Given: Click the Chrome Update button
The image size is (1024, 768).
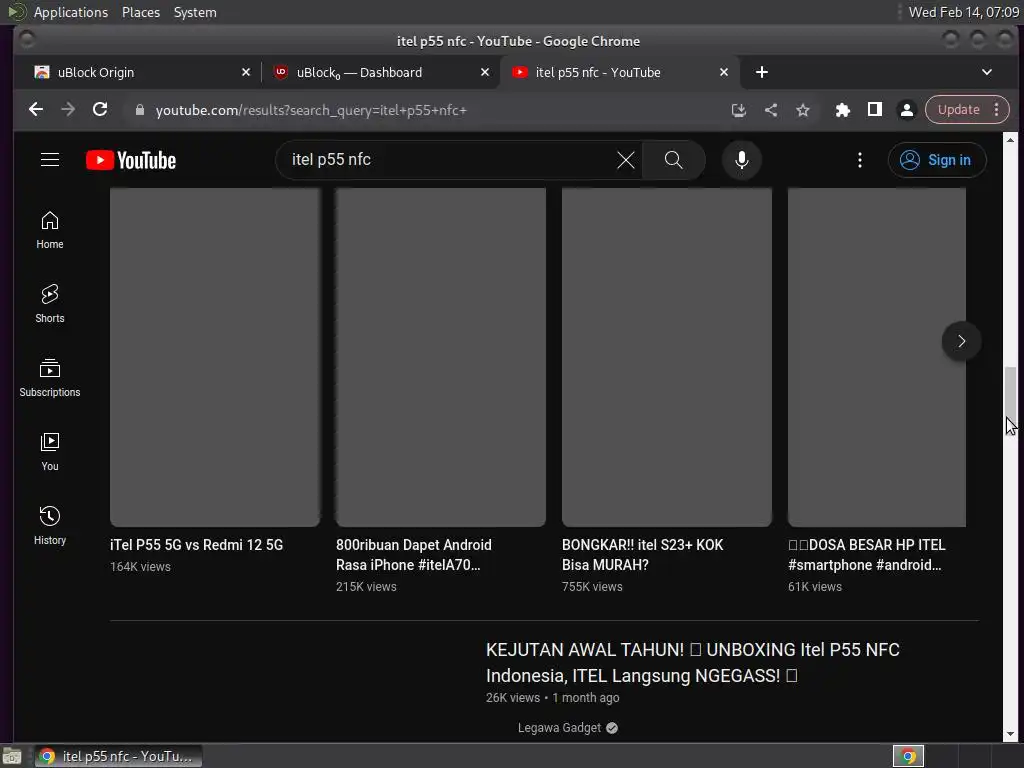Looking at the screenshot, I should pos(958,110).
